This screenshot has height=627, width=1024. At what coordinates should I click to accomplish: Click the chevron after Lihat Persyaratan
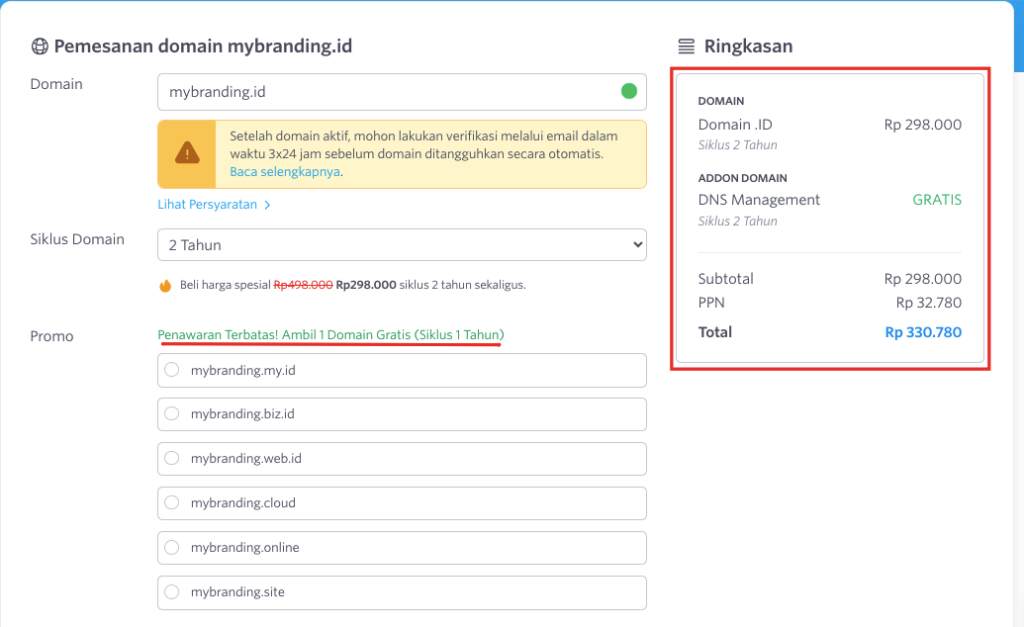tap(266, 204)
